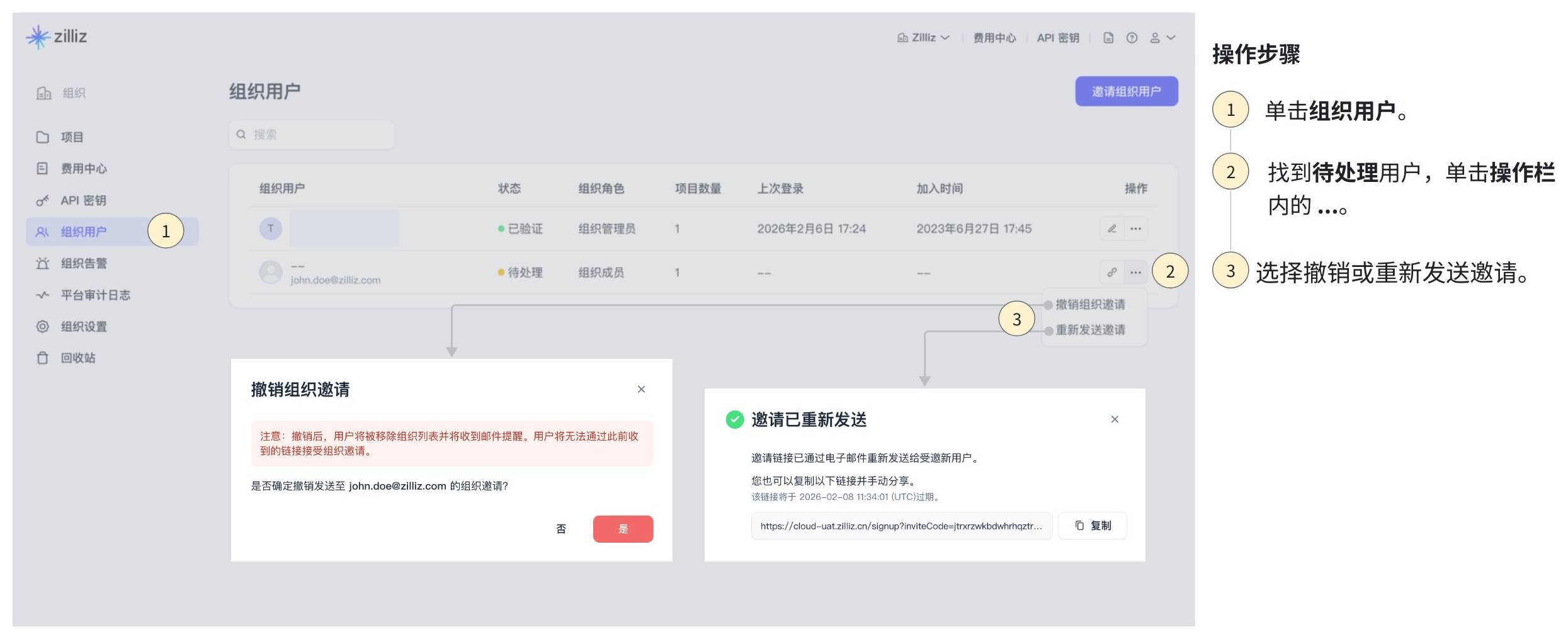Expand the Zilliz organization dropdown
Screen dimensions: 1568x639
(x=923, y=38)
